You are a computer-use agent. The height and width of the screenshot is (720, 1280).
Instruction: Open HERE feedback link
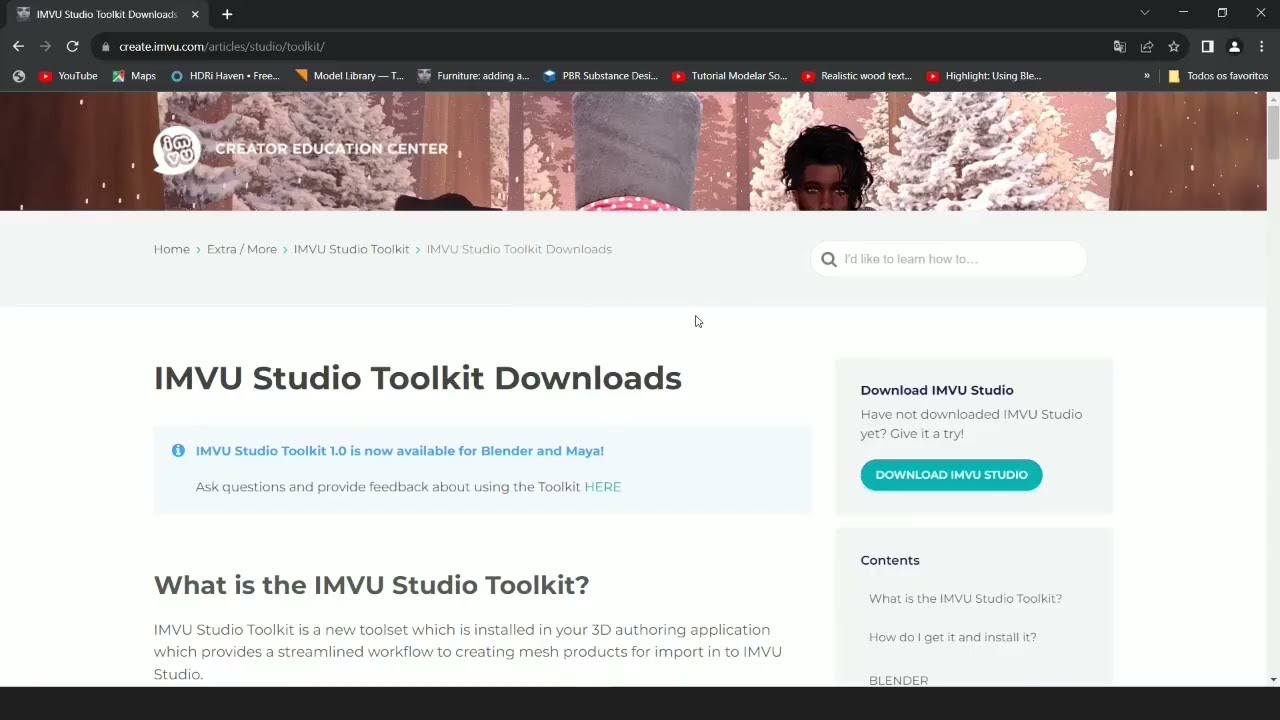(603, 487)
